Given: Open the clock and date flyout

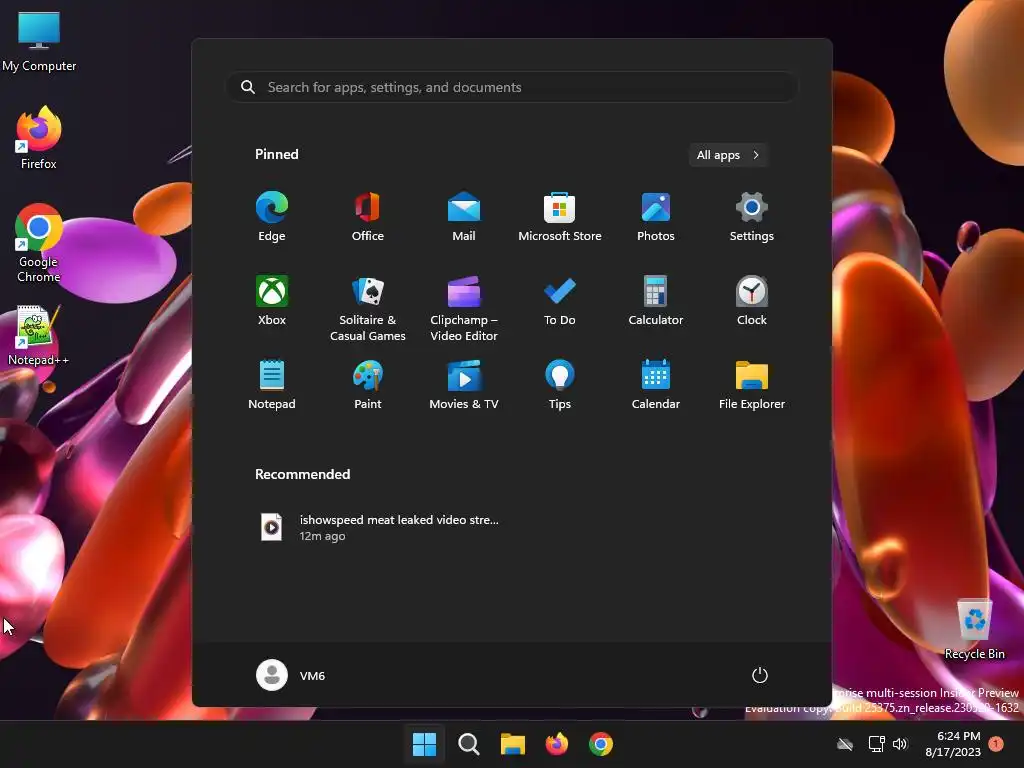Looking at the screenshot, I should click(953, 744).
